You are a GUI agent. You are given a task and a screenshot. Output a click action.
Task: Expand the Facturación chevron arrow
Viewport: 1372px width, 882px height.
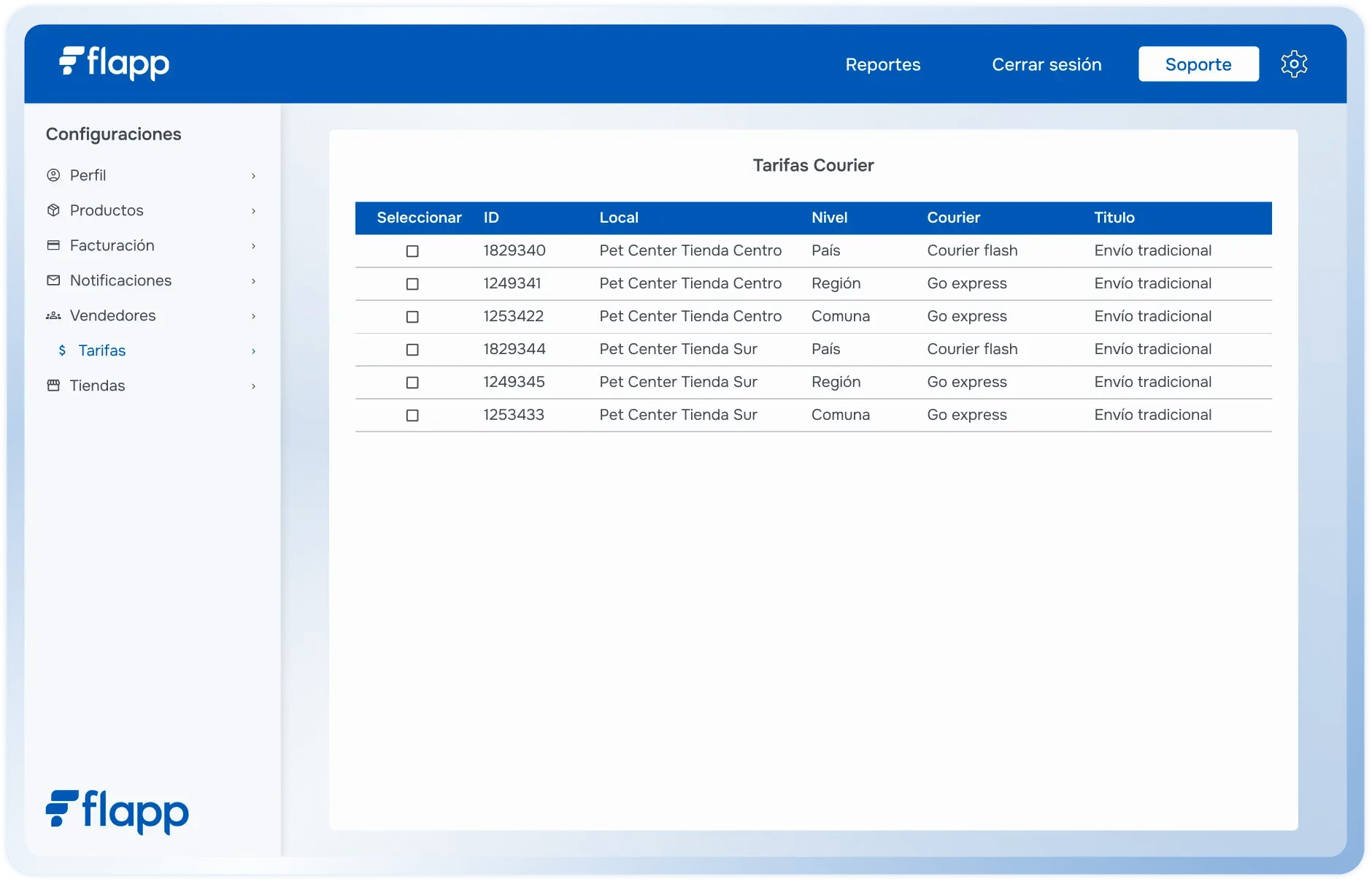pyautogui.click(x=253, y=246)
